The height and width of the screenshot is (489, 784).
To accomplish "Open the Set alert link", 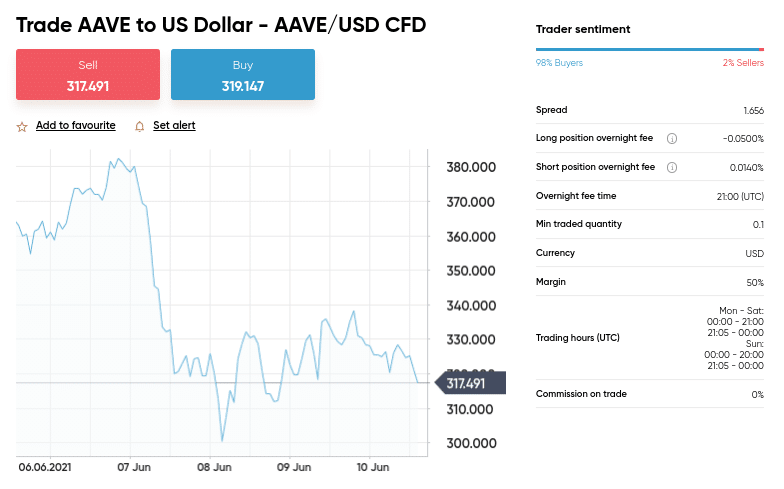I will [174, 126].
